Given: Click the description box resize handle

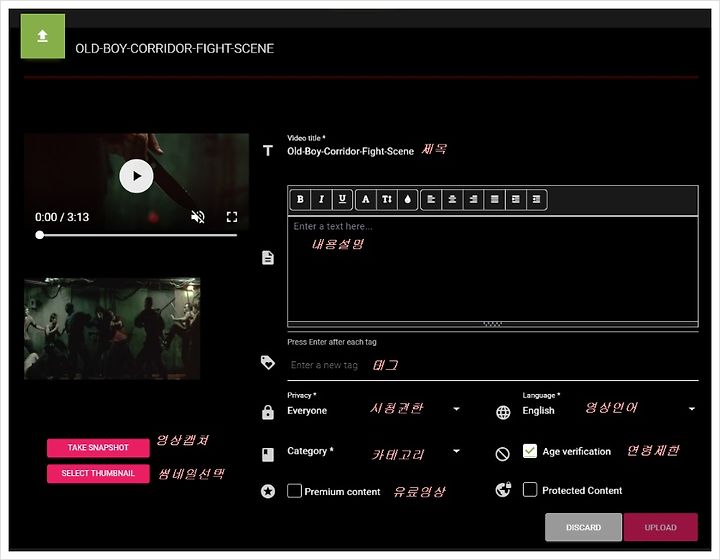Looking at the screenshot, I should pos(492,324).
